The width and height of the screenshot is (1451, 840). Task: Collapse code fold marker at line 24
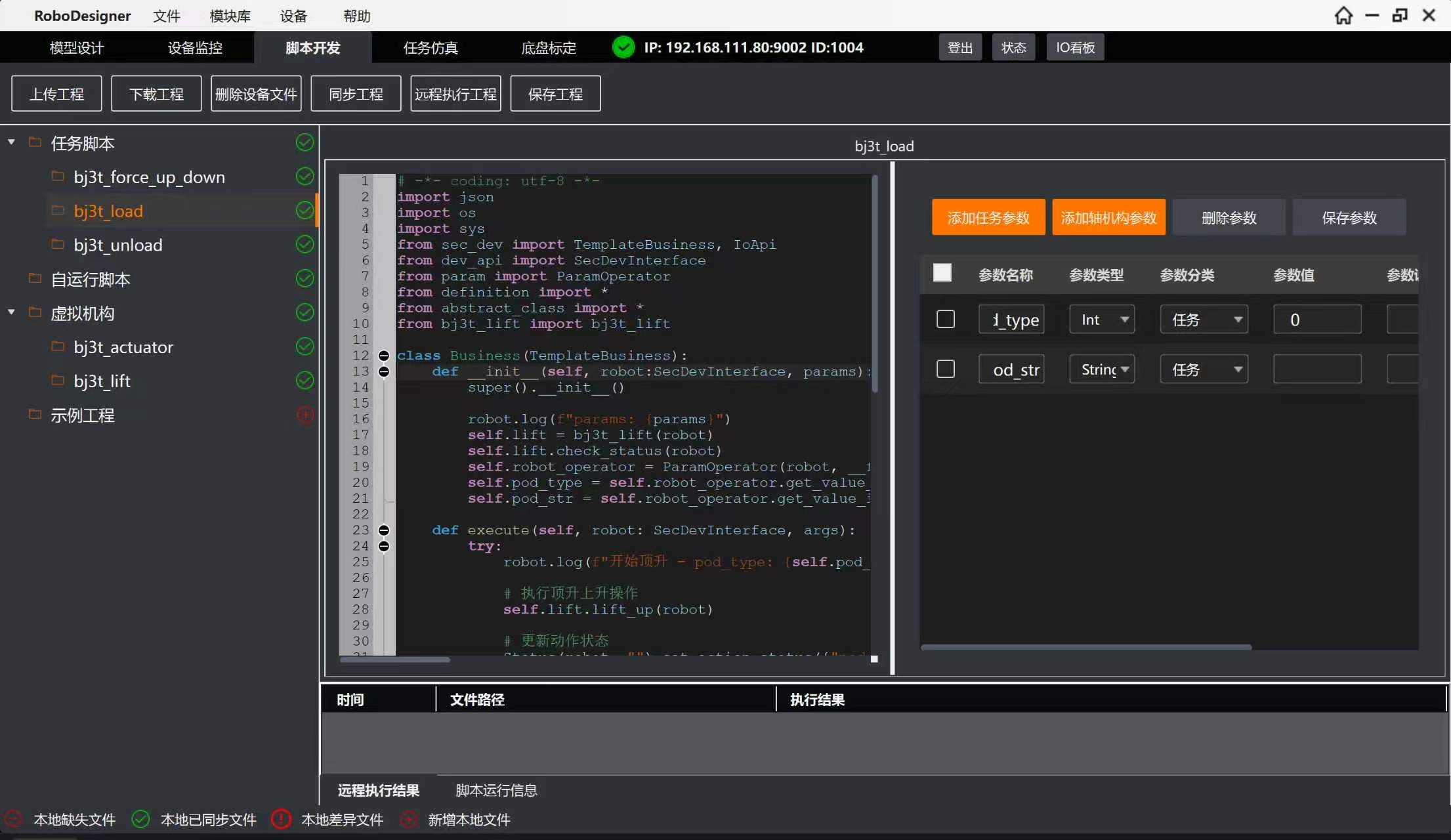(384, 546)
